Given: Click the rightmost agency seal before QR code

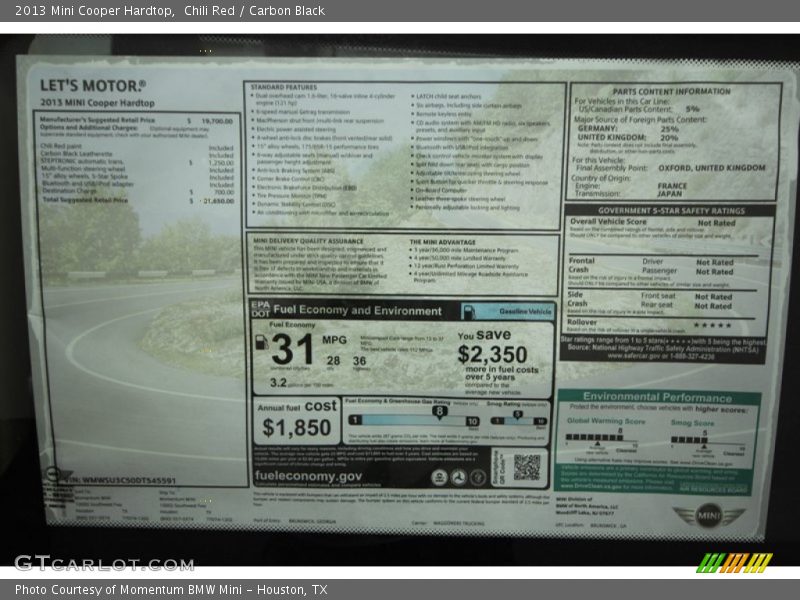Looking at the screenshot, I should (478, 477).
